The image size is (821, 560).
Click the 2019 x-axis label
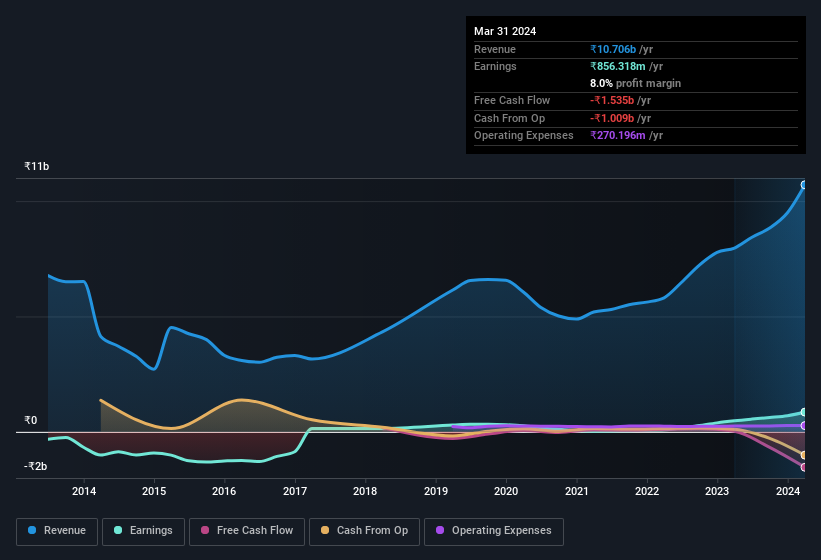[436, 491]
